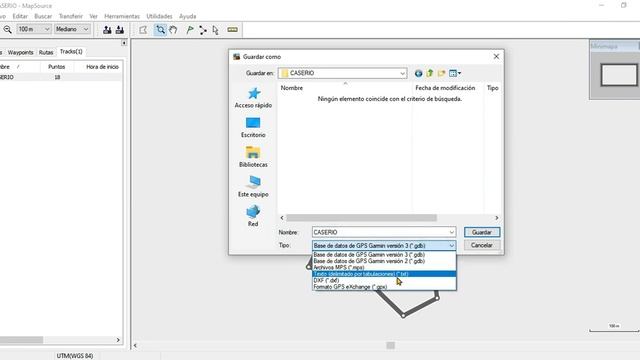Select the distance measure ruler tool
The image size is (640, 360).
pos(233,29)
